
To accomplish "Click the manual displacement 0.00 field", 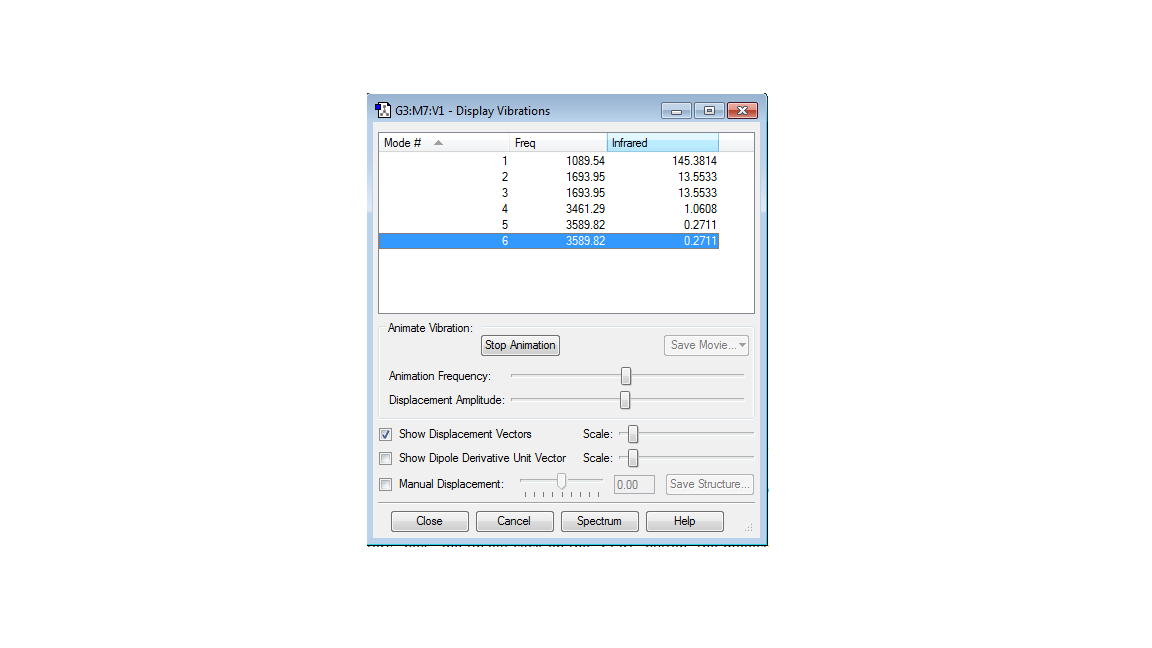I will (634, 485).
